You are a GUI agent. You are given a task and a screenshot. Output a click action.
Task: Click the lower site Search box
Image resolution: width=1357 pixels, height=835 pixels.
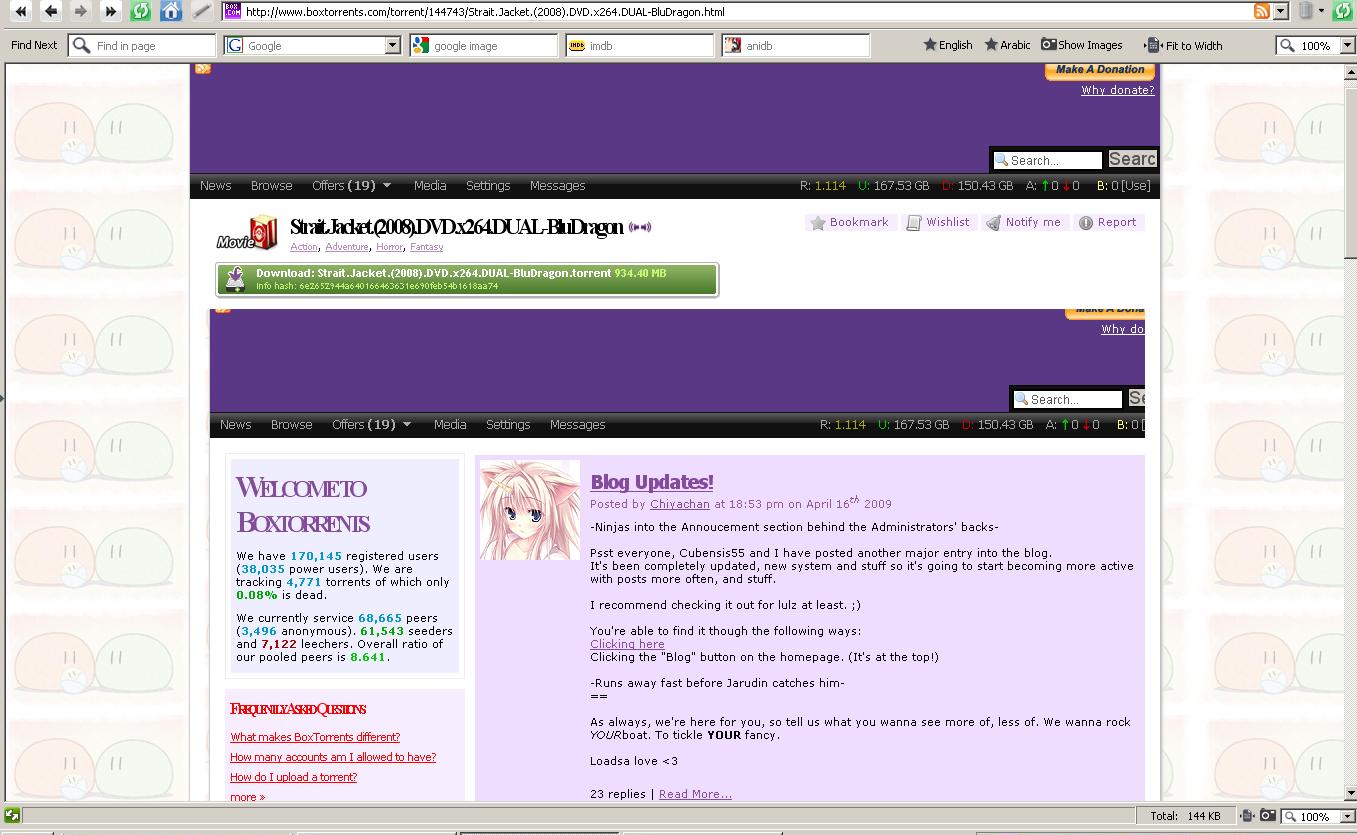(x=1067, y=399)
